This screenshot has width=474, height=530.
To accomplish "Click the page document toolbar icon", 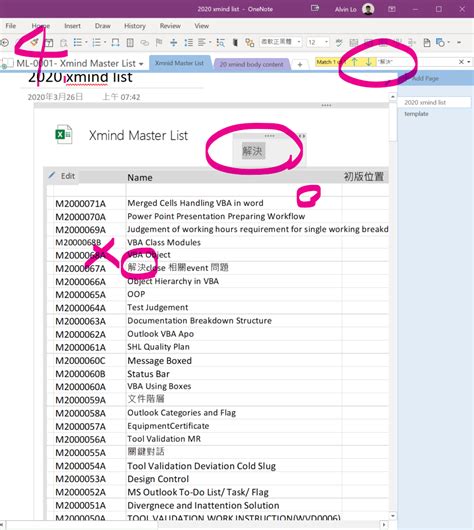I will (427, 43).
